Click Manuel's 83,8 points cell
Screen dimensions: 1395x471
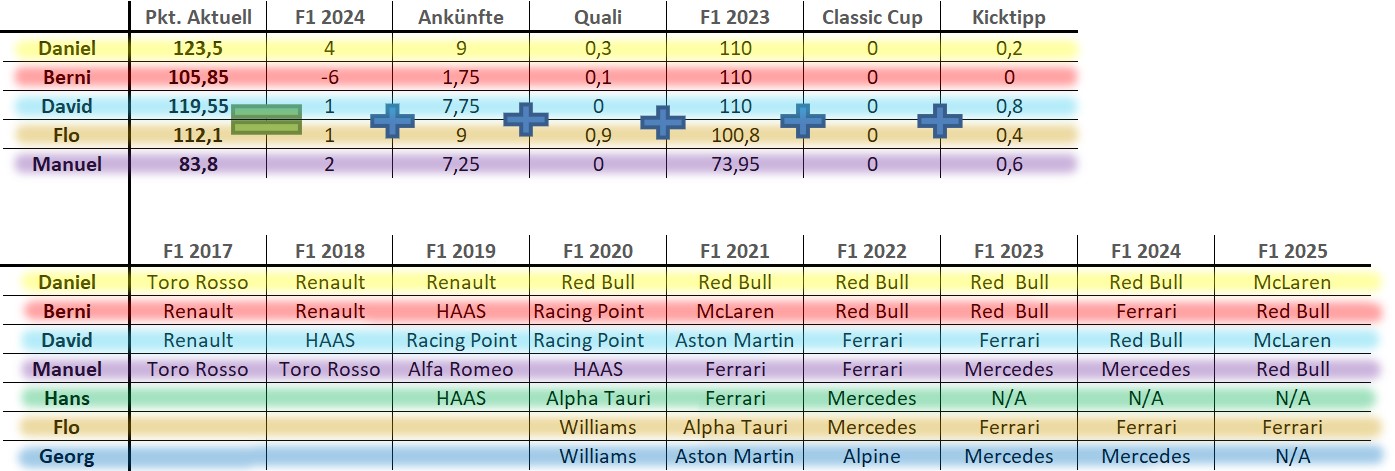pos(198,164)
